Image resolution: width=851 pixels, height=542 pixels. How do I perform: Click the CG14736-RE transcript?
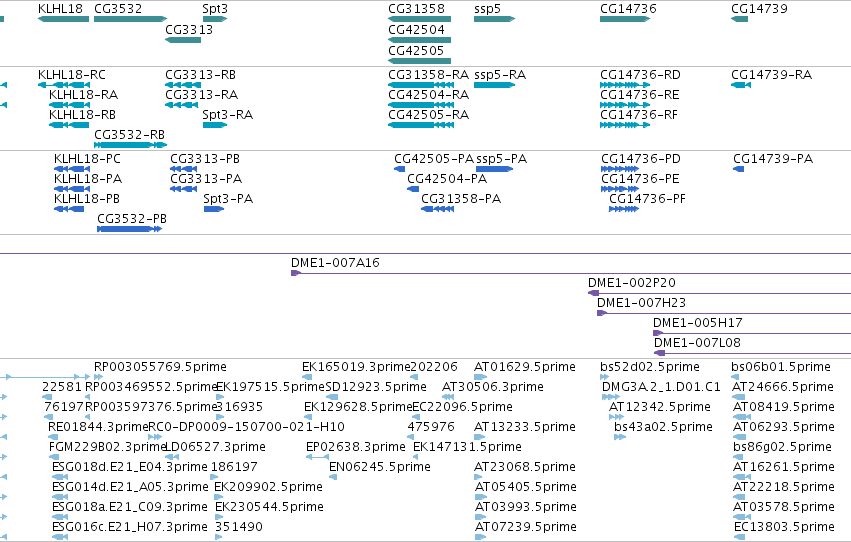tap(625, 105)
